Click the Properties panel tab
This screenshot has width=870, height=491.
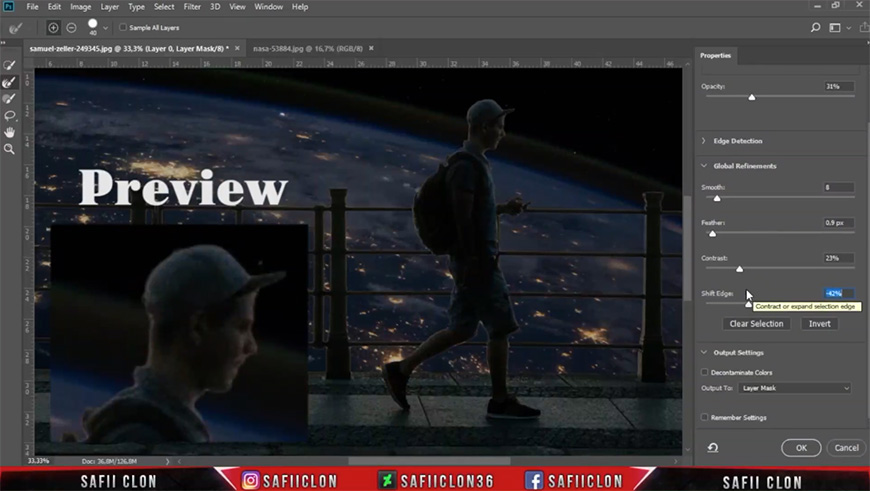(x=715, y=55)
